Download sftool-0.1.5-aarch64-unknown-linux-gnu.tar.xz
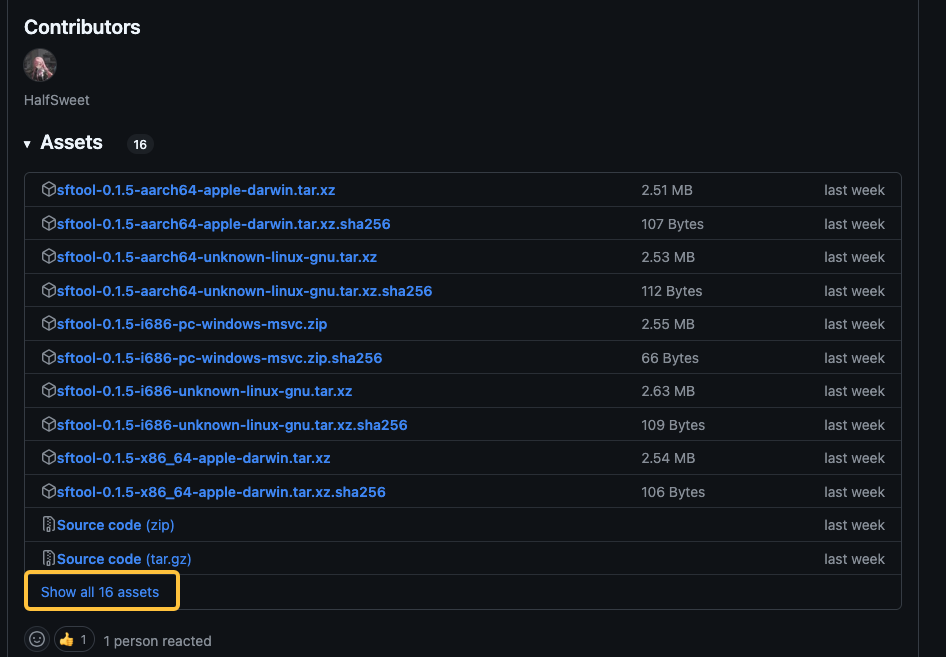946x657 pixels. (217, 257)
